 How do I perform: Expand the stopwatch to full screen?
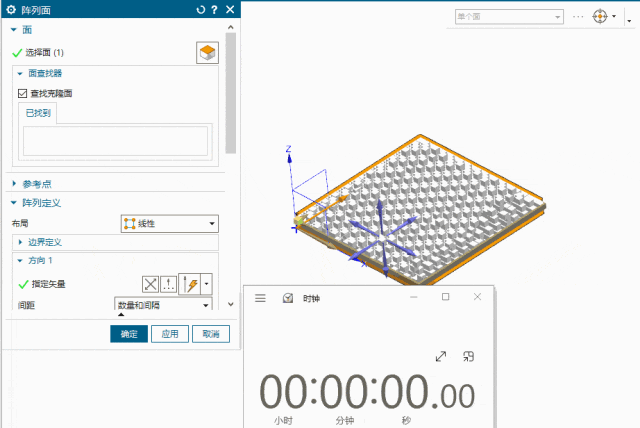pyautogui.click(x=441, y=357)
